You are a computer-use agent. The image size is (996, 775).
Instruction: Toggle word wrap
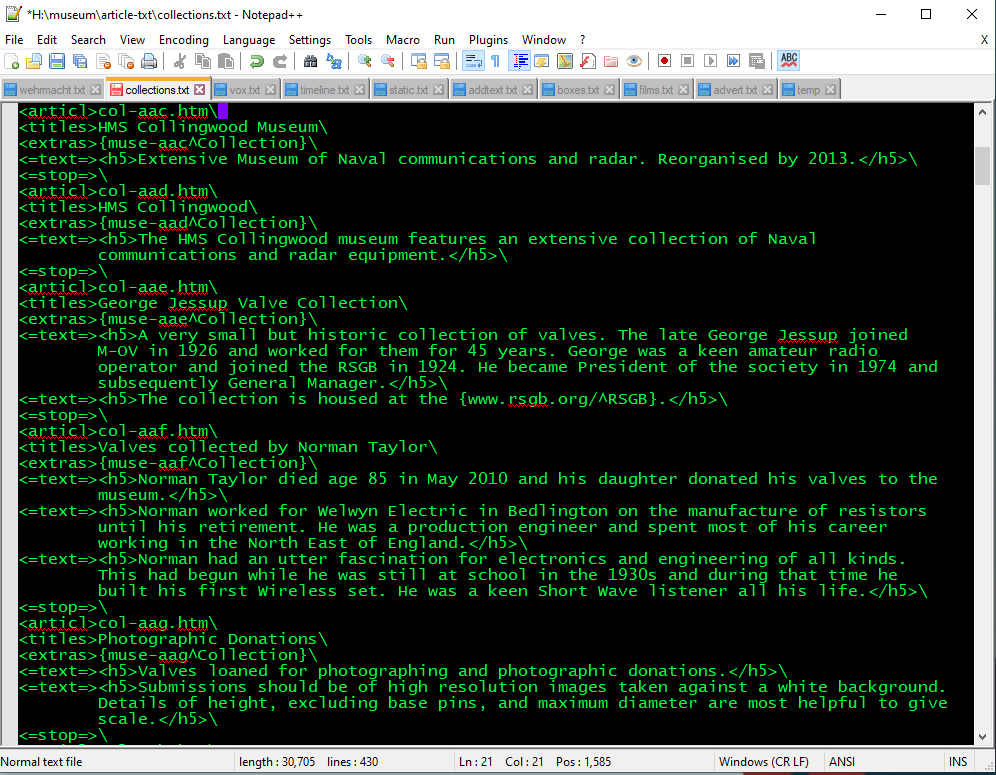coord(473,61)
